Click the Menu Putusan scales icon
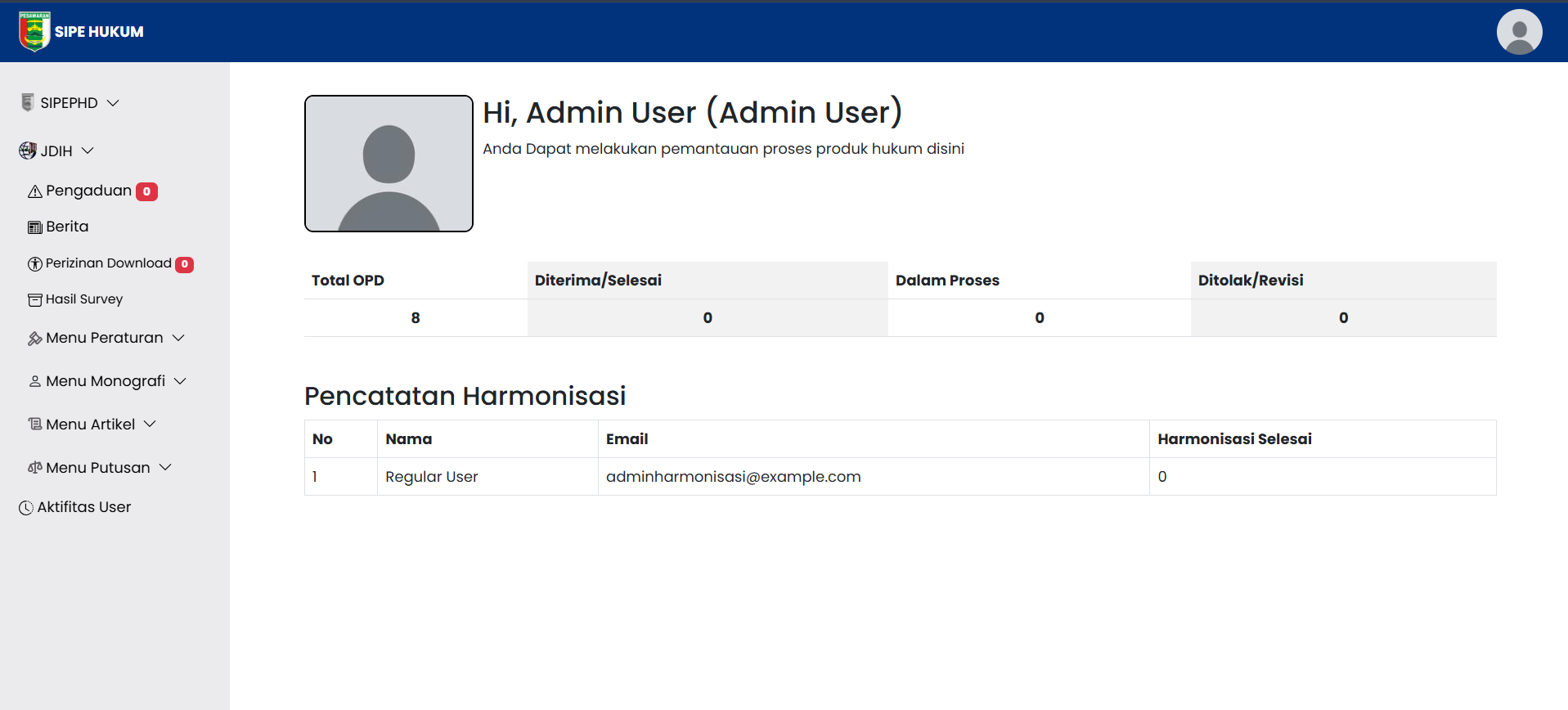 35,468
